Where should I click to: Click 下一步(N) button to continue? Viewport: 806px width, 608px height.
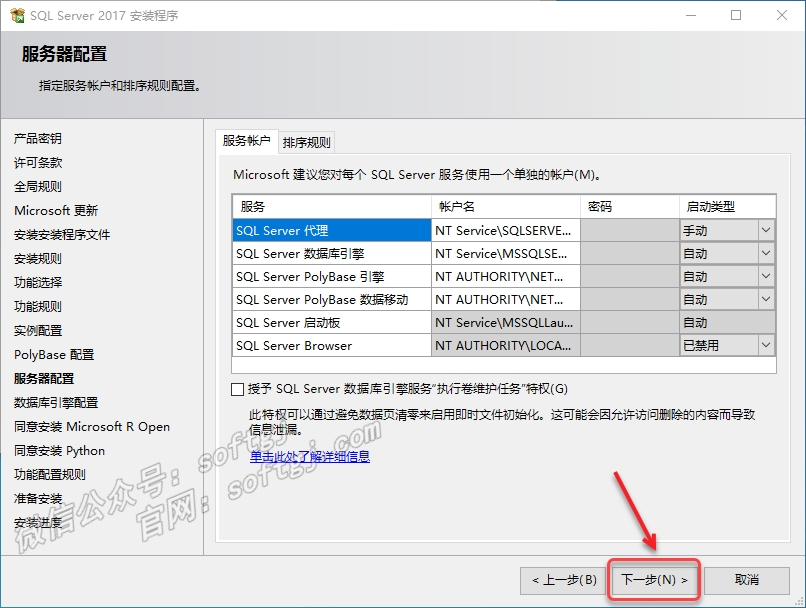[654, 580]
